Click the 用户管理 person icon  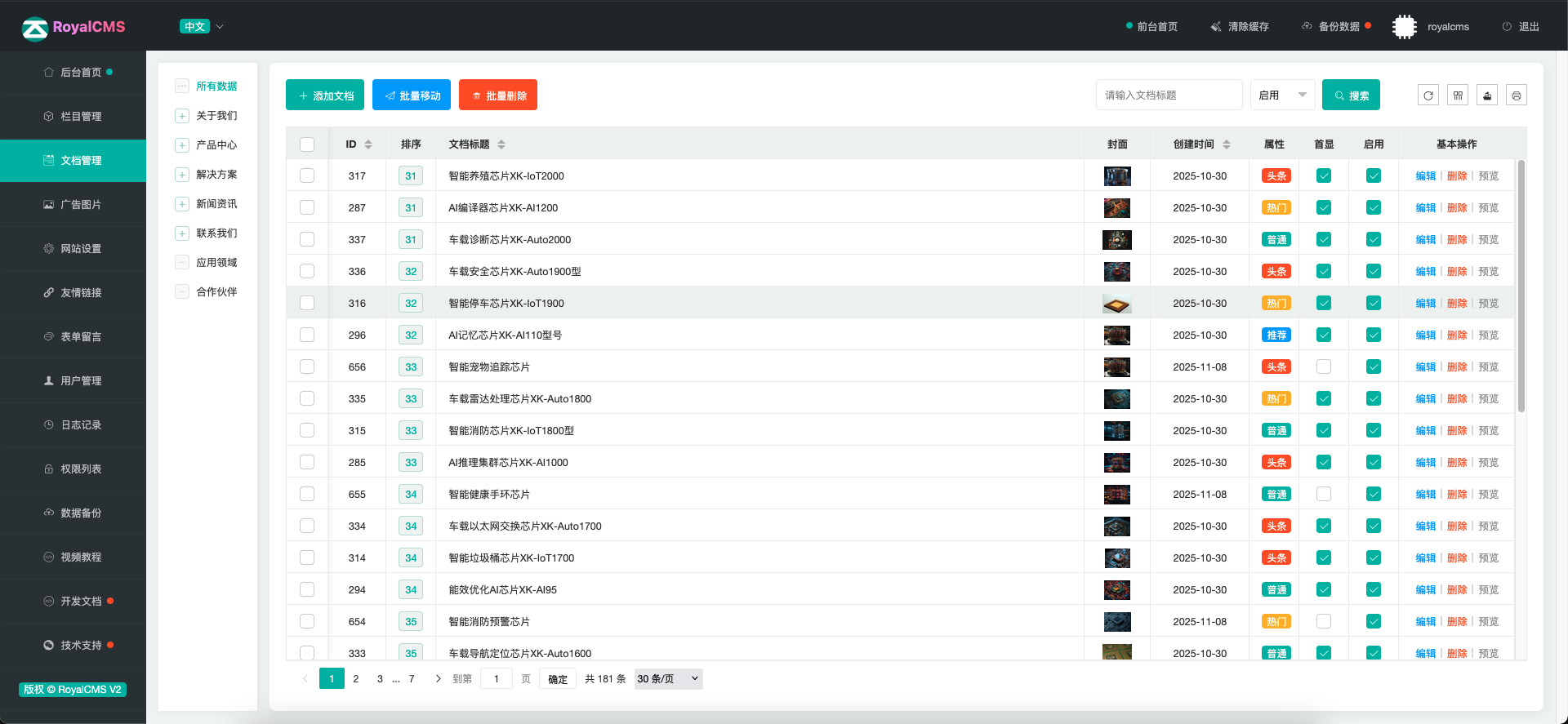point(49,380)
